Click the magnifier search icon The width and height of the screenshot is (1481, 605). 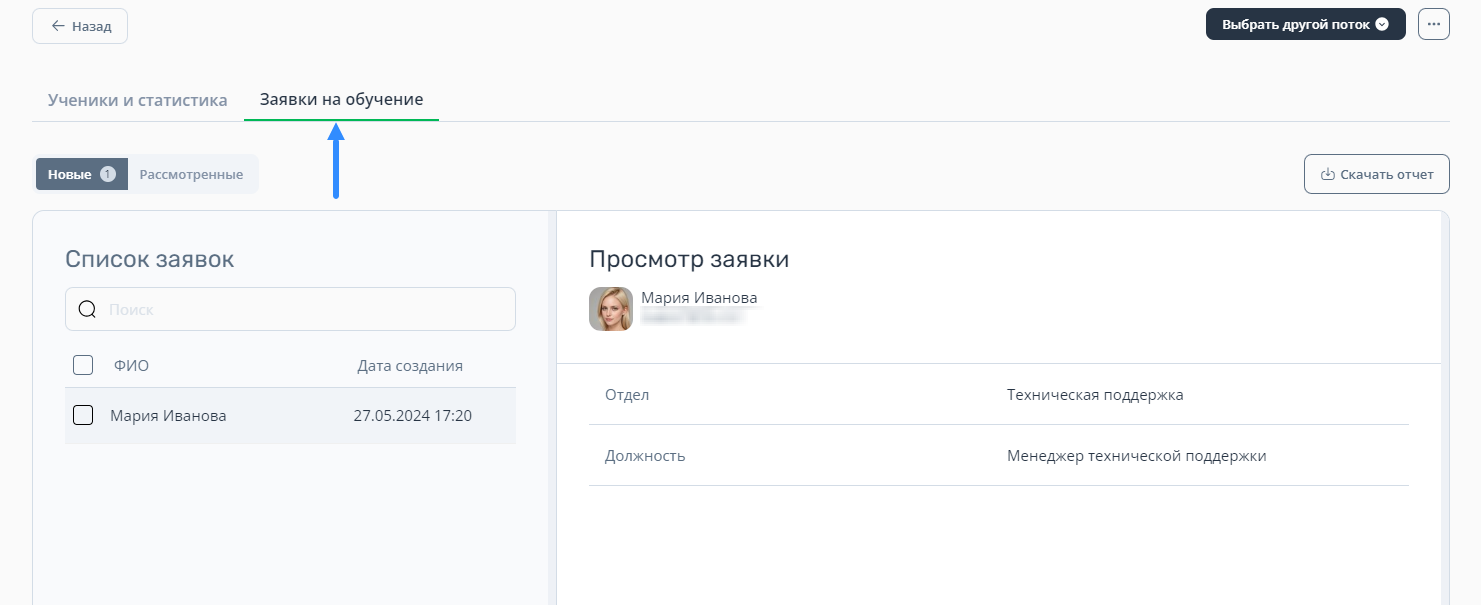[x=87, y=310]
